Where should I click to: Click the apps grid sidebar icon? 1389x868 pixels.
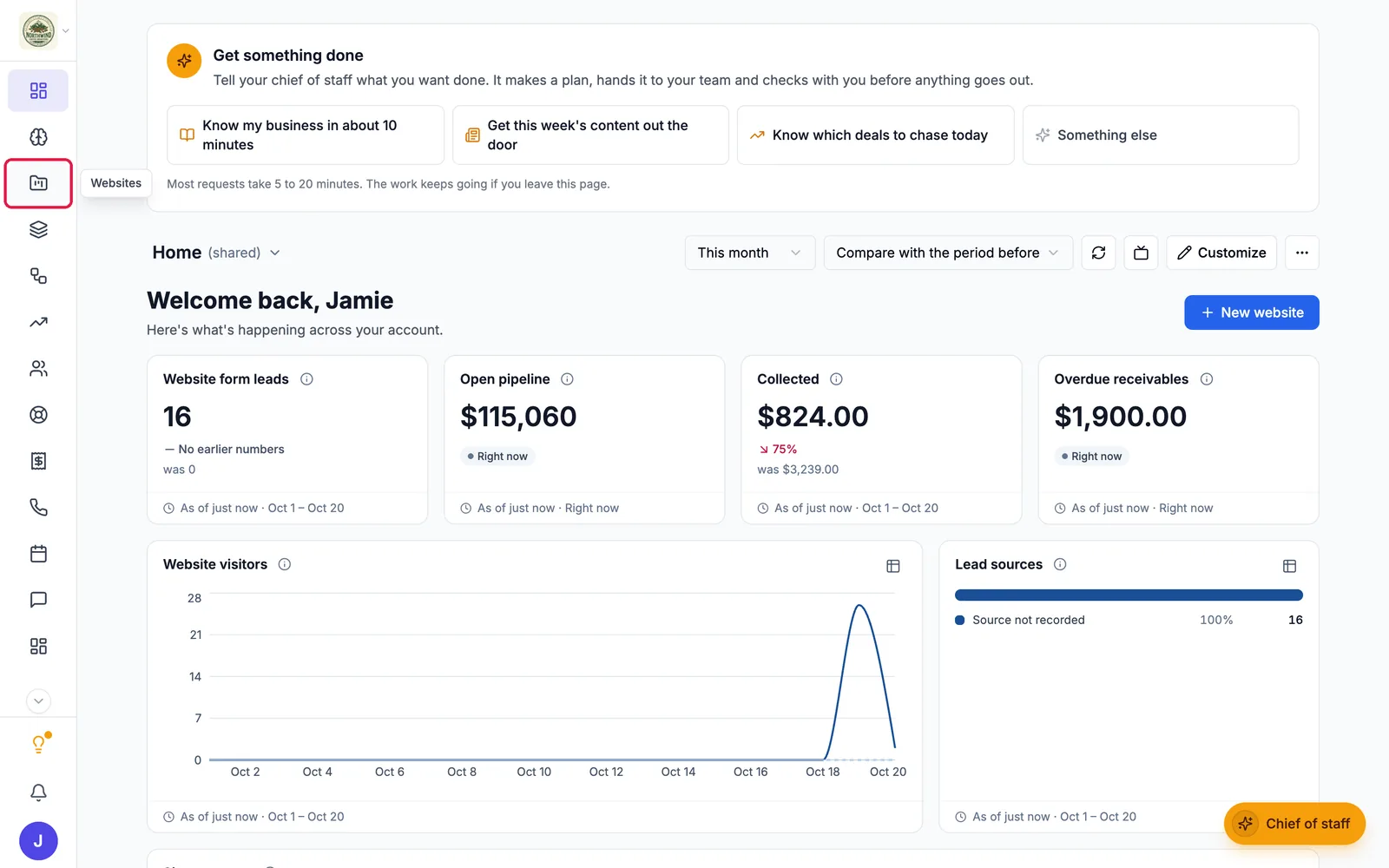[38, 646]
